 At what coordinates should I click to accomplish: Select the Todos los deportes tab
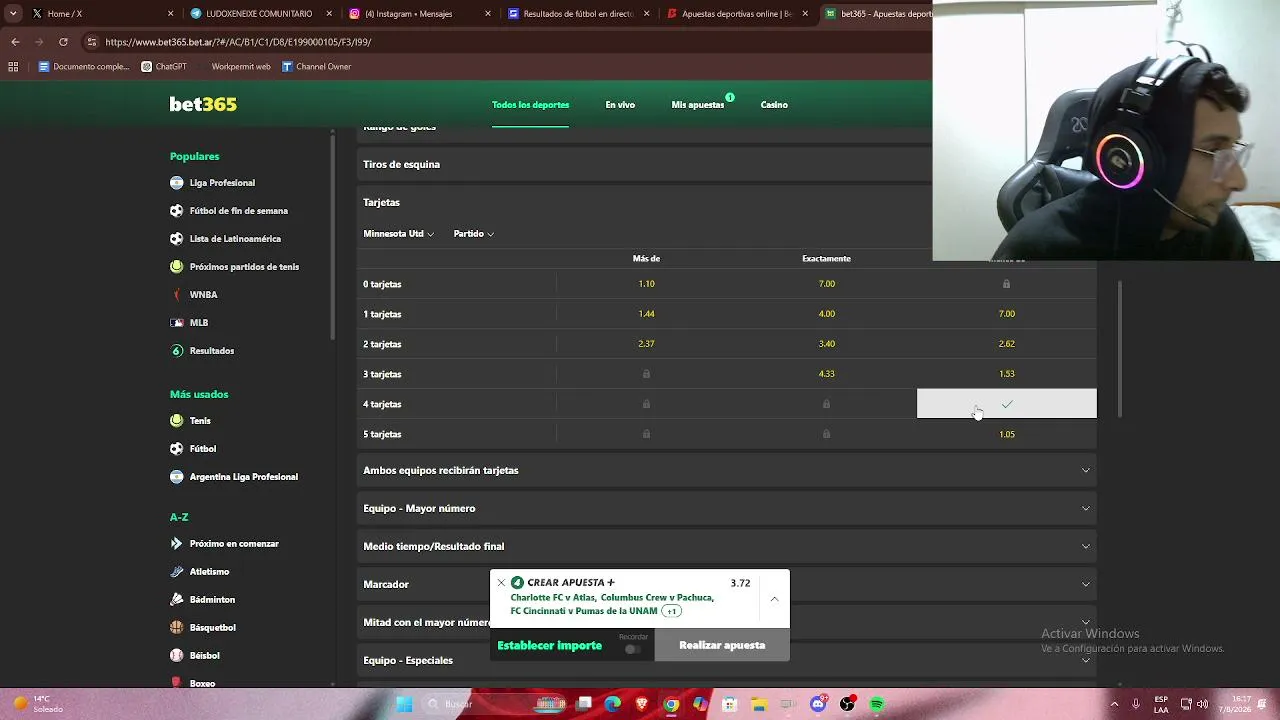pos(530,105)
